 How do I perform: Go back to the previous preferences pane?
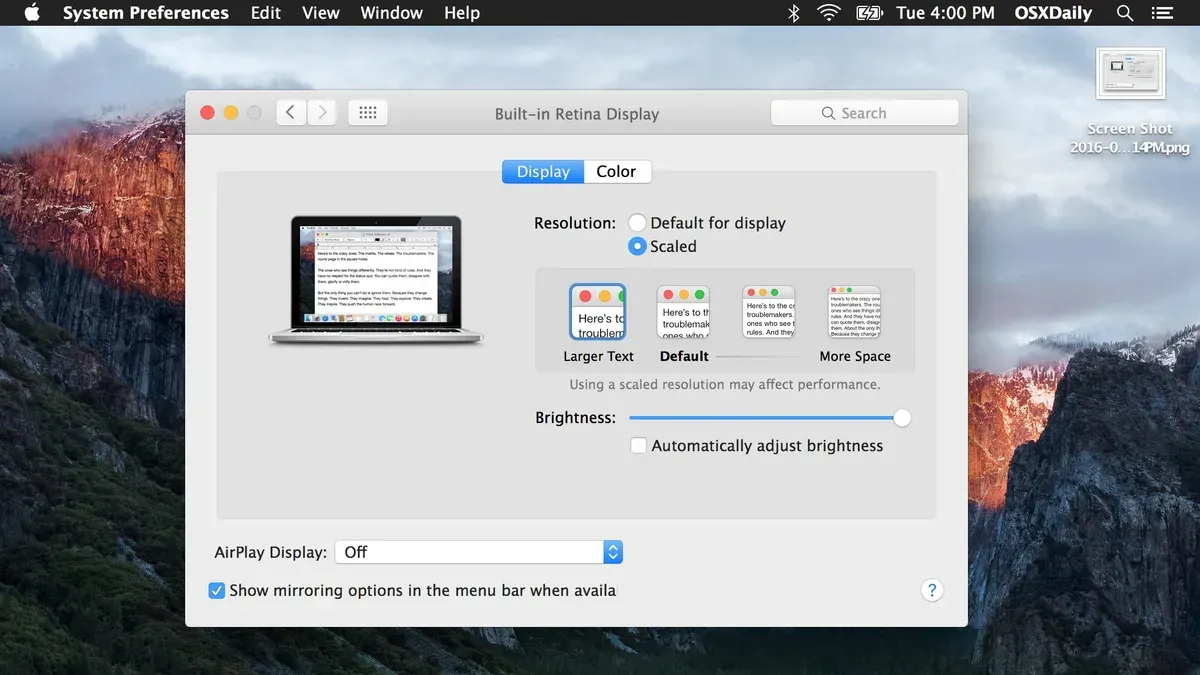(x=290, y=113)
